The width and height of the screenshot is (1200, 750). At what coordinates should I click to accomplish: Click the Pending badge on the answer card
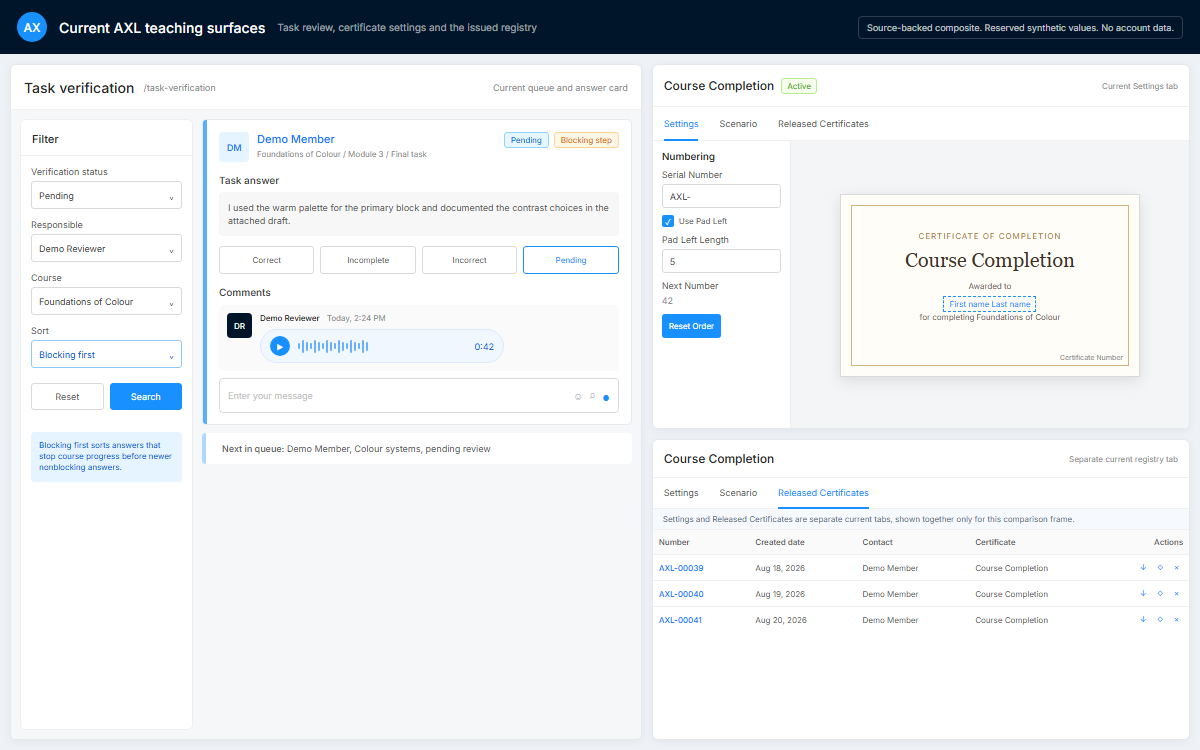(x=526, y=140)
